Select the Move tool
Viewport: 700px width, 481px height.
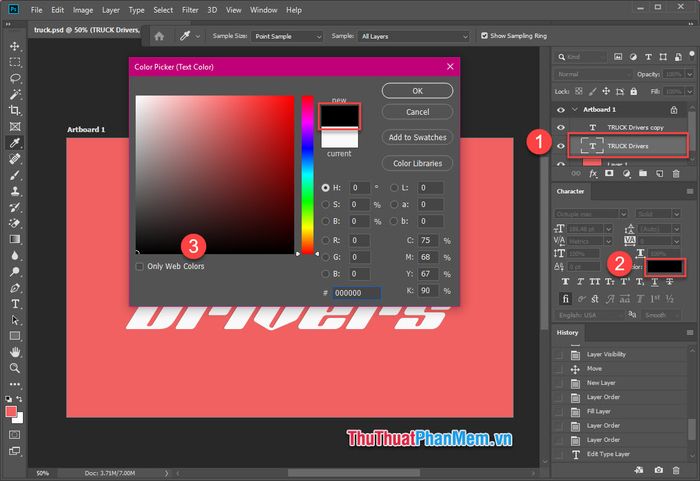click(x=15, y=45)
